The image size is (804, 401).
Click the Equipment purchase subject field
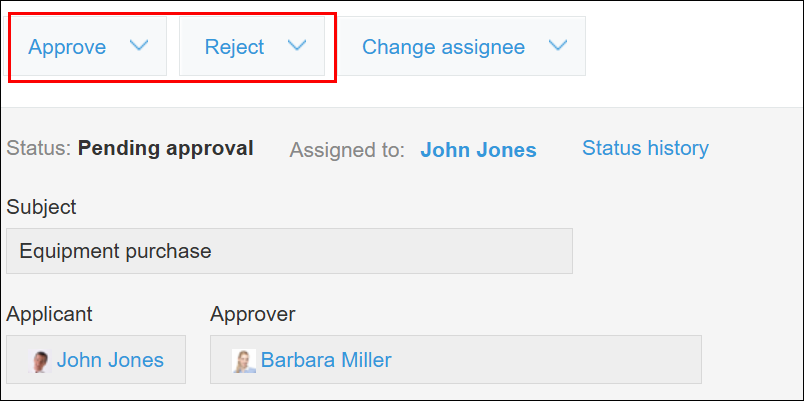tap(289, 251)
